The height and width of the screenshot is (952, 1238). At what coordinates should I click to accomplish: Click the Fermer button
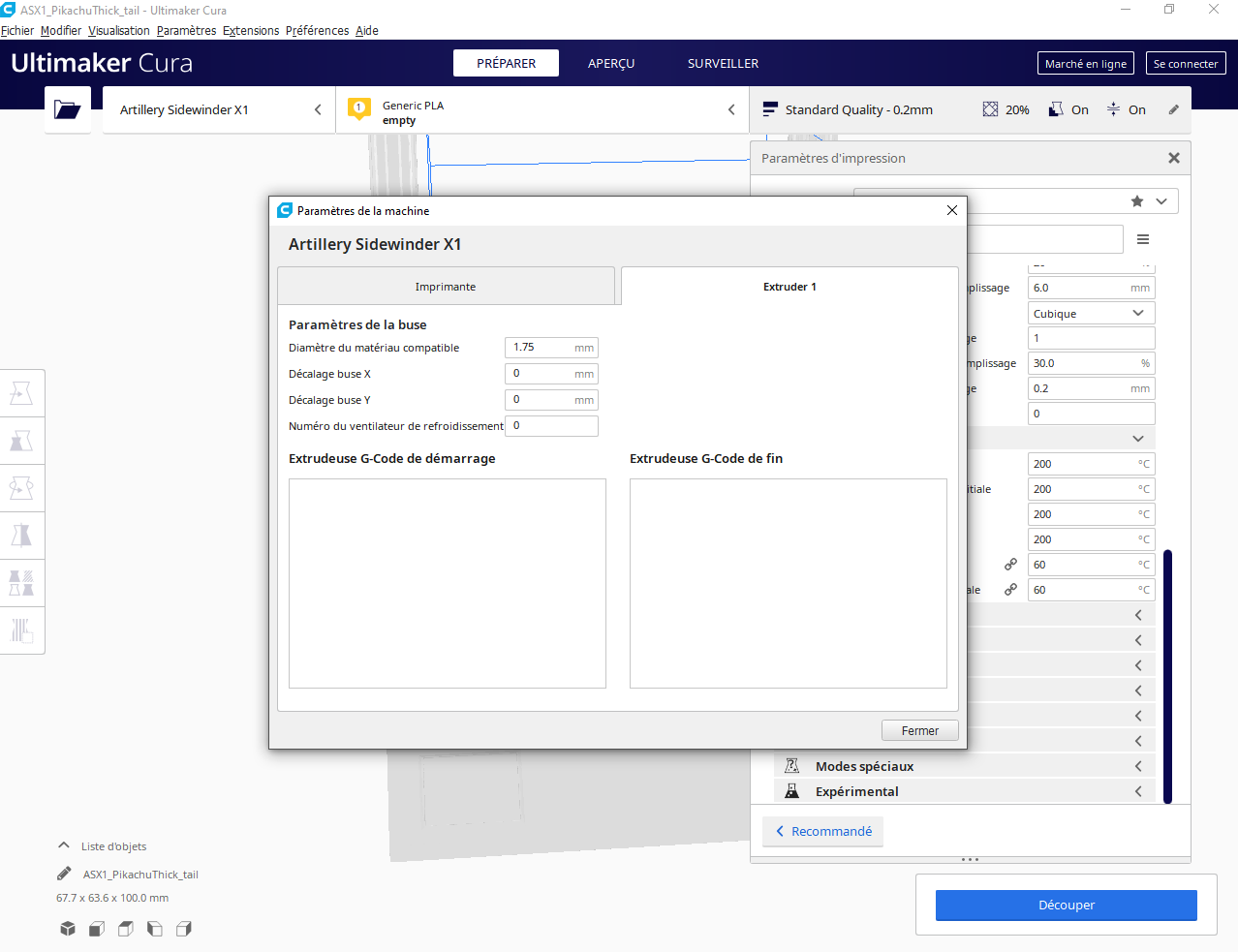click(920, 730)
